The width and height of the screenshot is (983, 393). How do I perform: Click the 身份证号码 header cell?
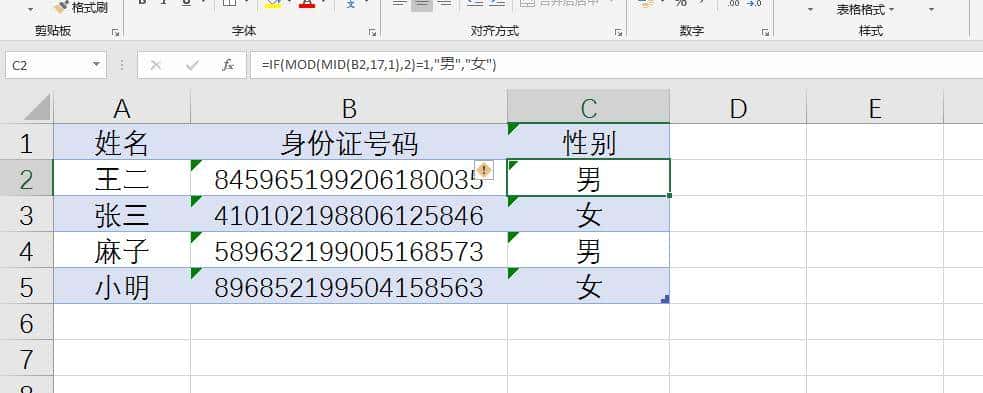[x=349, y=142]
